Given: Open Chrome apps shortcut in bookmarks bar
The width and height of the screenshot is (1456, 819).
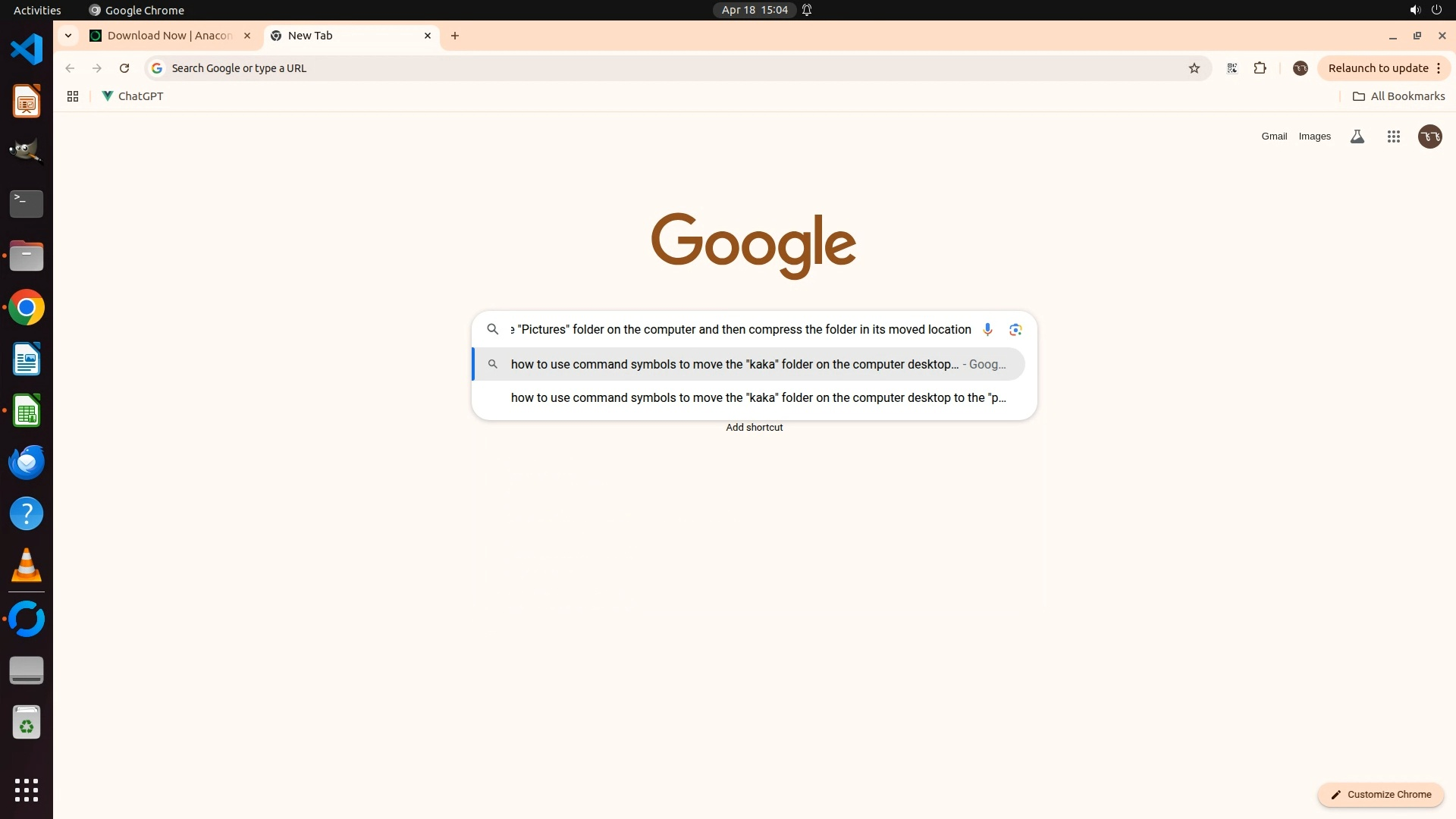Looking at the screenshot, I should click(x=73, y=96).
